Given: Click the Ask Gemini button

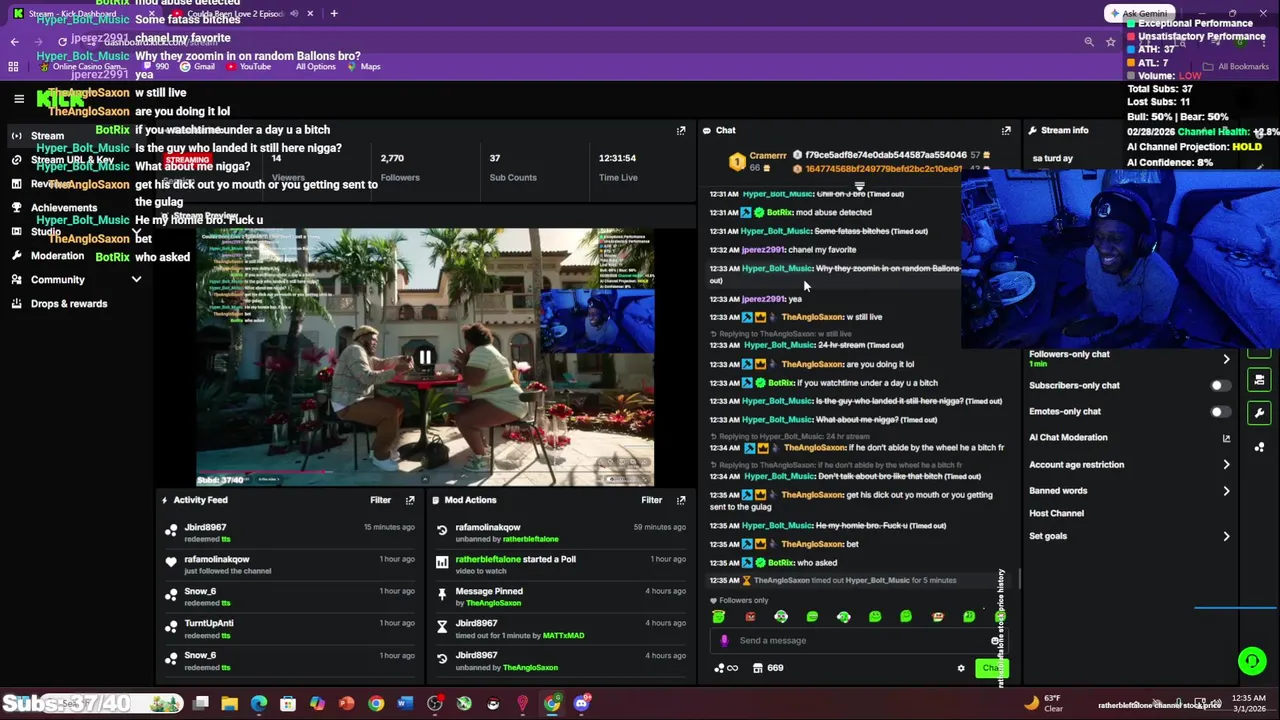Looking at the screenshot, I should pos(1139,14).
